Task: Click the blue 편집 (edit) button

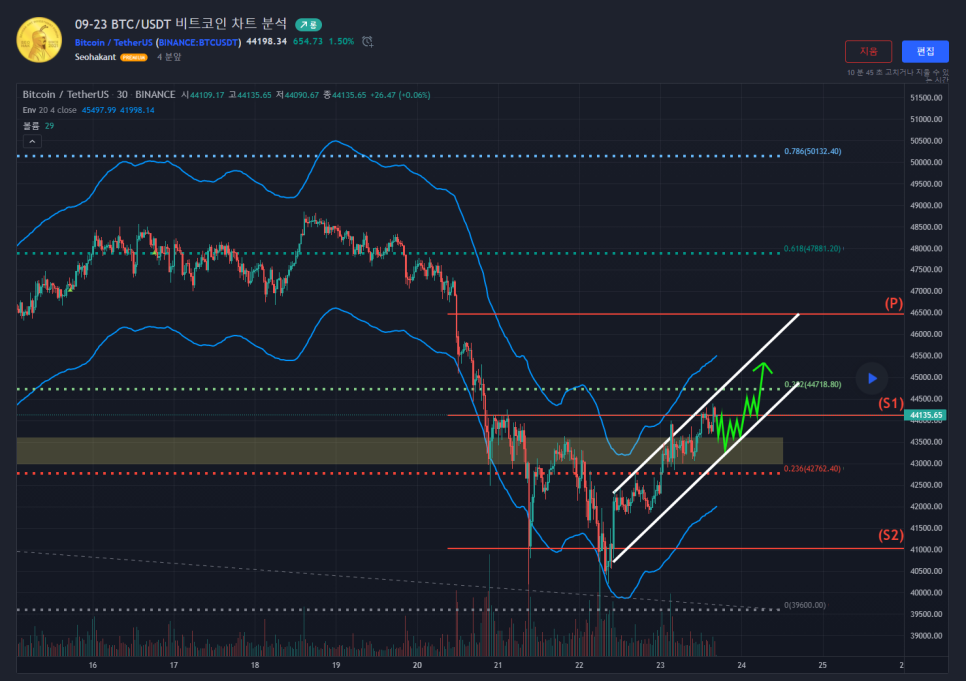Action: (x=925, y=51)
